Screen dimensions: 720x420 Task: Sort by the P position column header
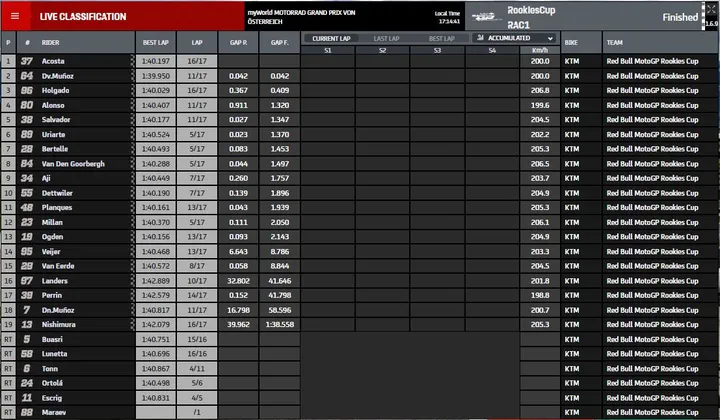click(x=8, y=43)
